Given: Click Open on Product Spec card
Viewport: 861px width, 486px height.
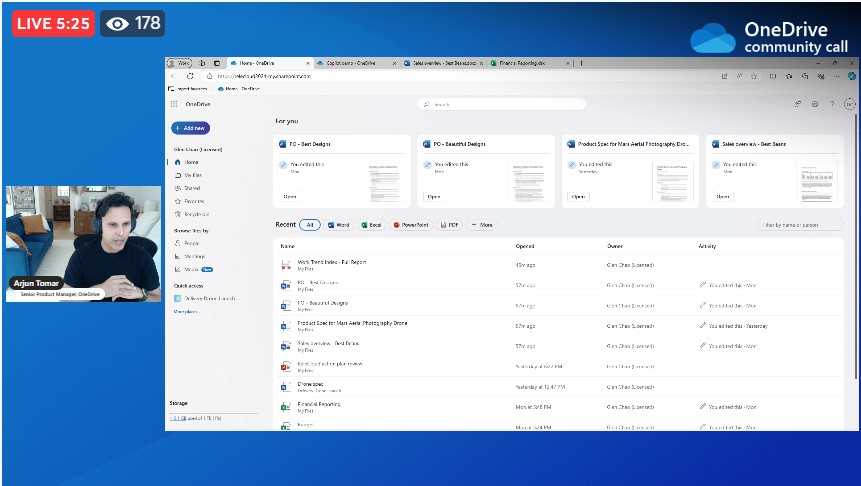Looking at the screenshot, I should point(578,197).
